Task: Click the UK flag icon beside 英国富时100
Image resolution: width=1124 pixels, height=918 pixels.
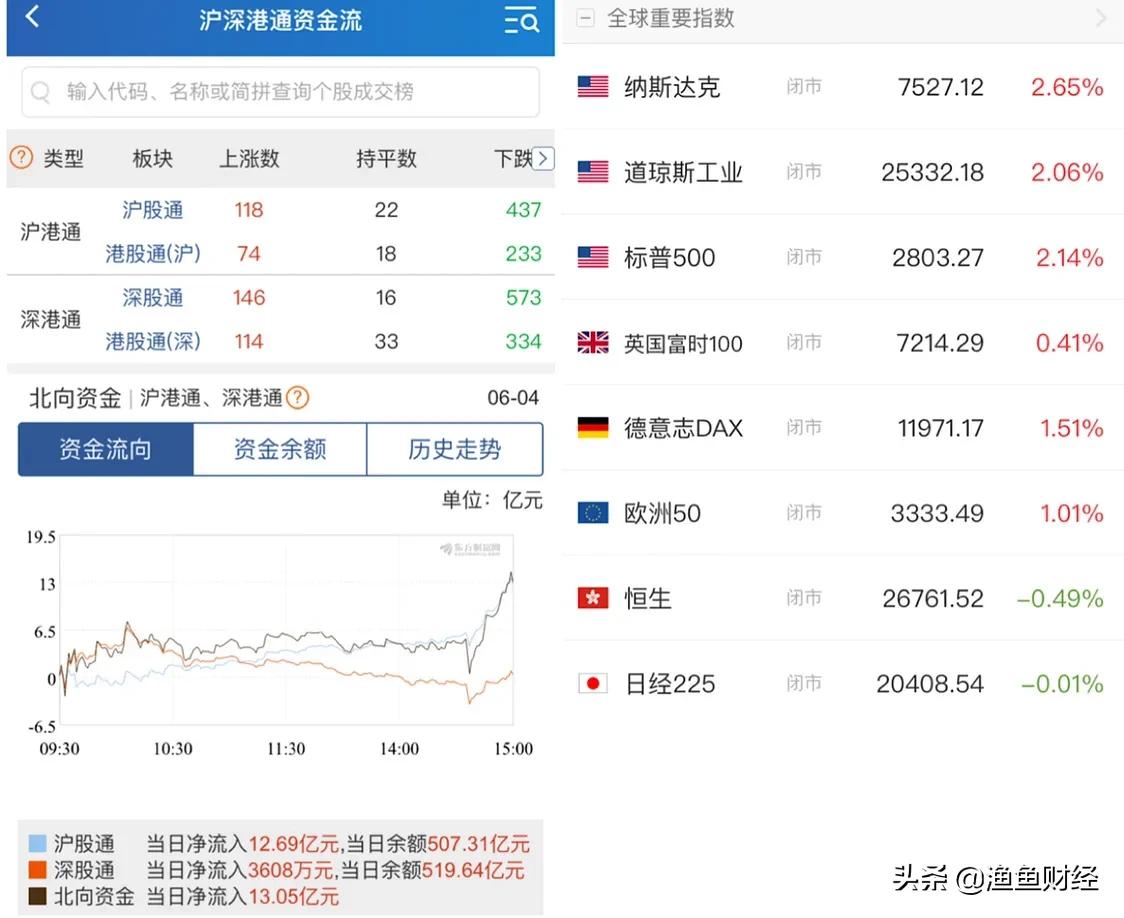Action: point(593,342)
